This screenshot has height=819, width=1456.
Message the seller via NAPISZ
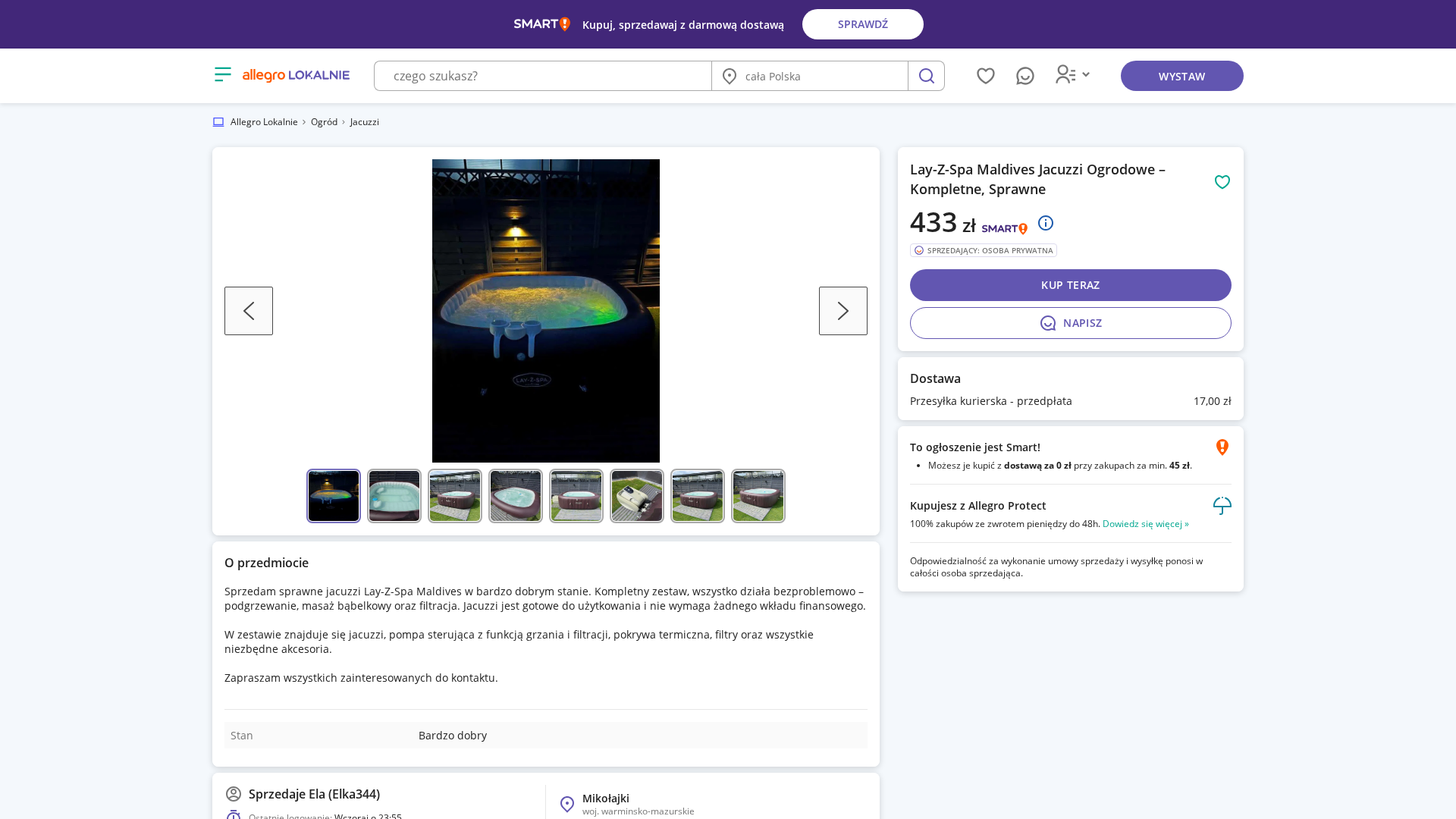1070,323
